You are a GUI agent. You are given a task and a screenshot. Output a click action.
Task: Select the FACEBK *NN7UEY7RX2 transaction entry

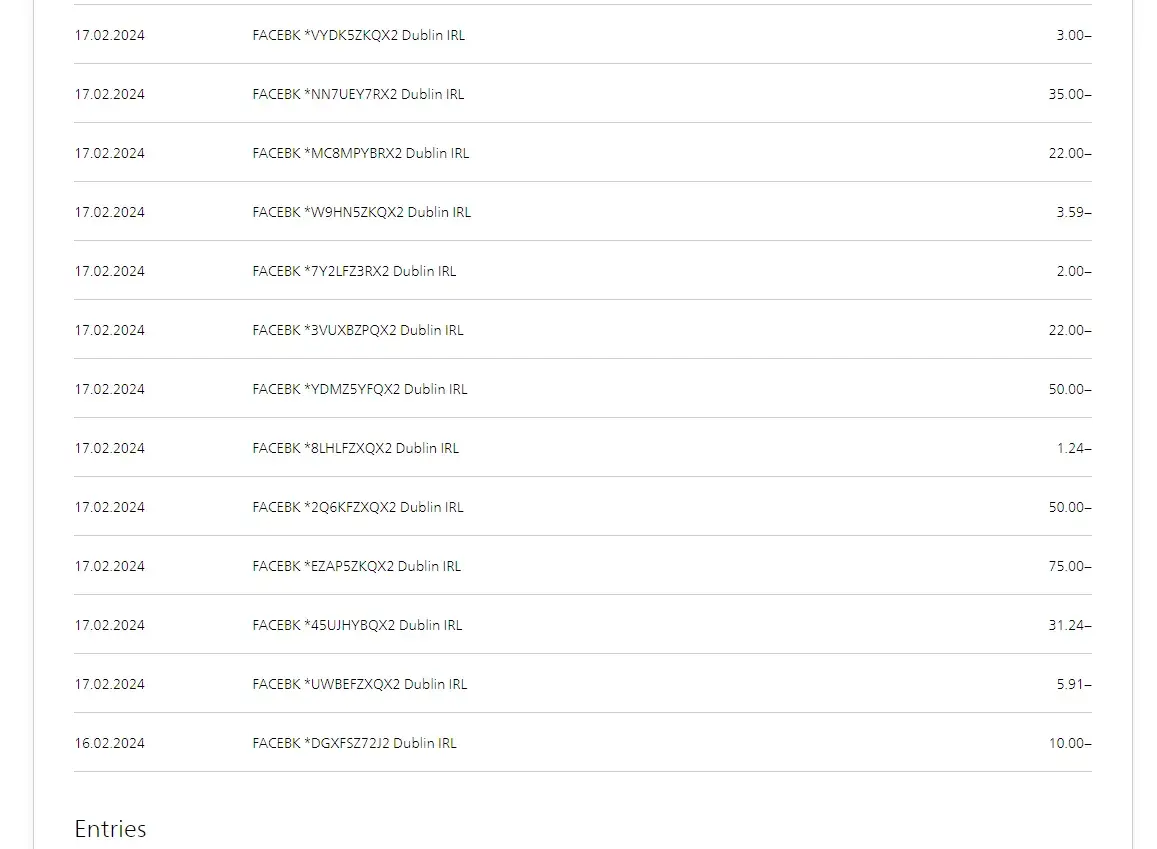coord(358,94)
